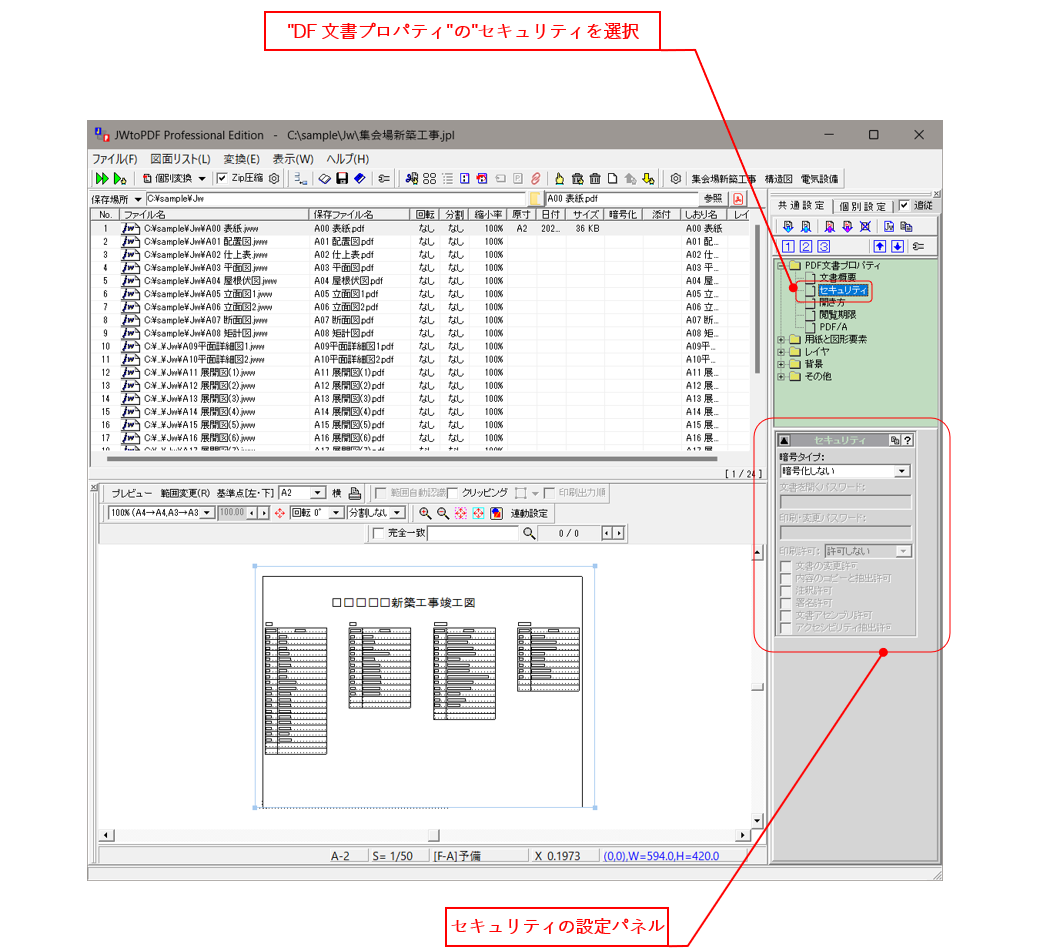Enable the クリッピング checkbox

coord(453,493)
